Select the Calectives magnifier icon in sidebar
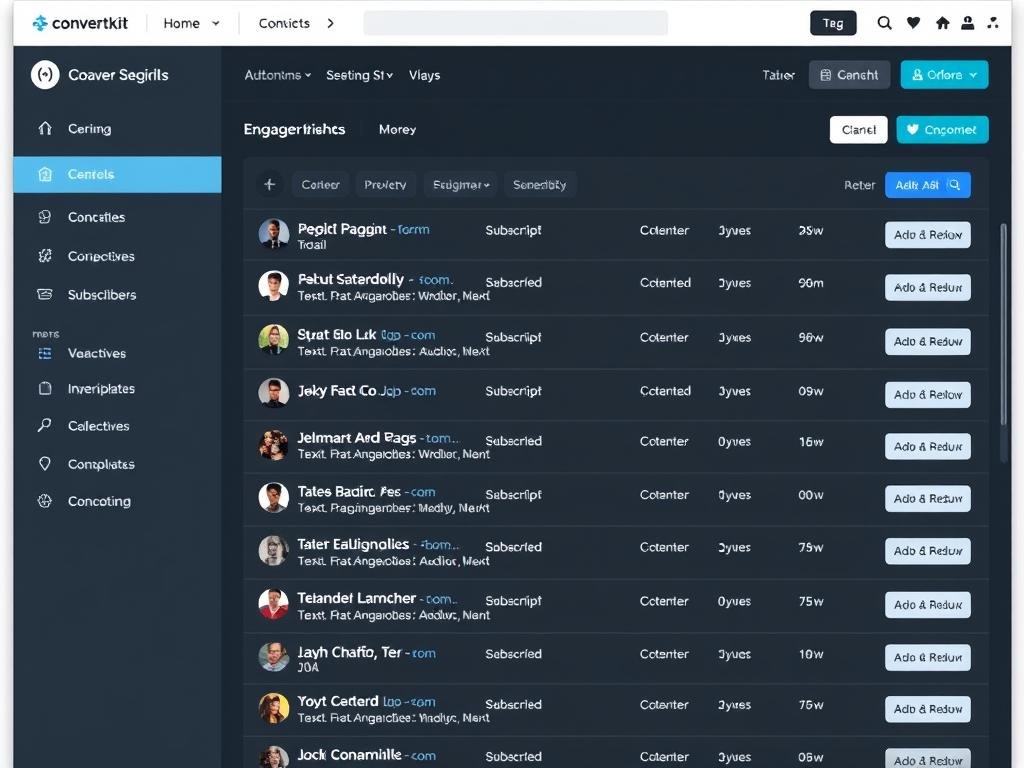The height and width of the screenshot is (768, 1024). pyautogui.click(x=43, y=426)
